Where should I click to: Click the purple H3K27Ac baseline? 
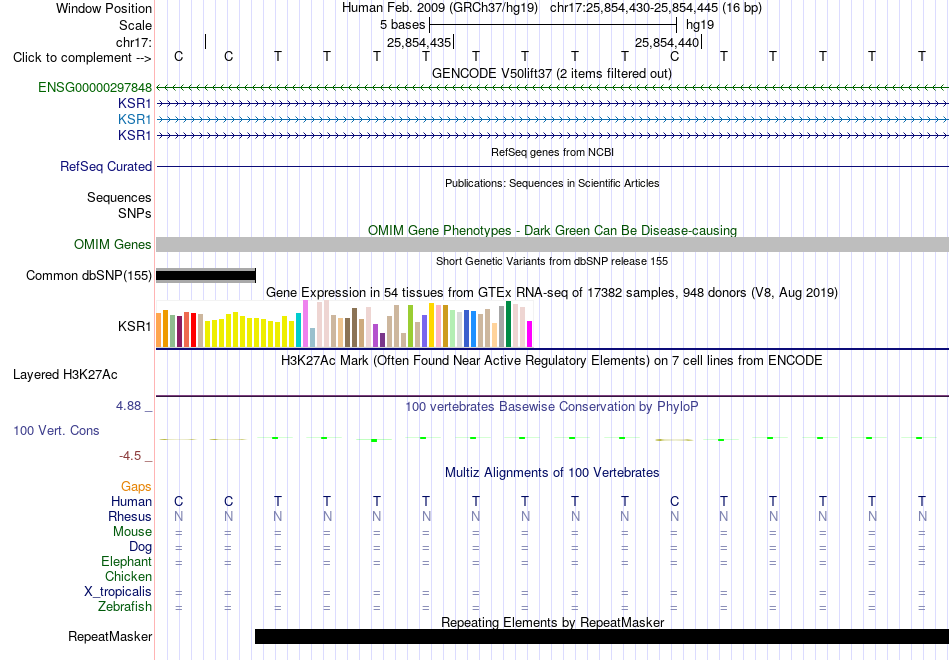coord(553,396)
